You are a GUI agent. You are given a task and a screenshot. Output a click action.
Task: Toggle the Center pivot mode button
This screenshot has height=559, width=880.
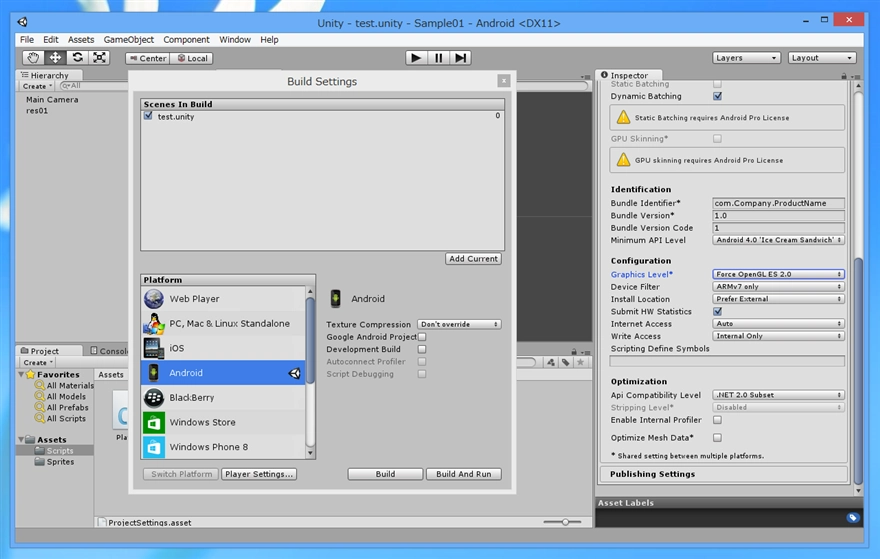pyautogui.click(x=147, y=58)
